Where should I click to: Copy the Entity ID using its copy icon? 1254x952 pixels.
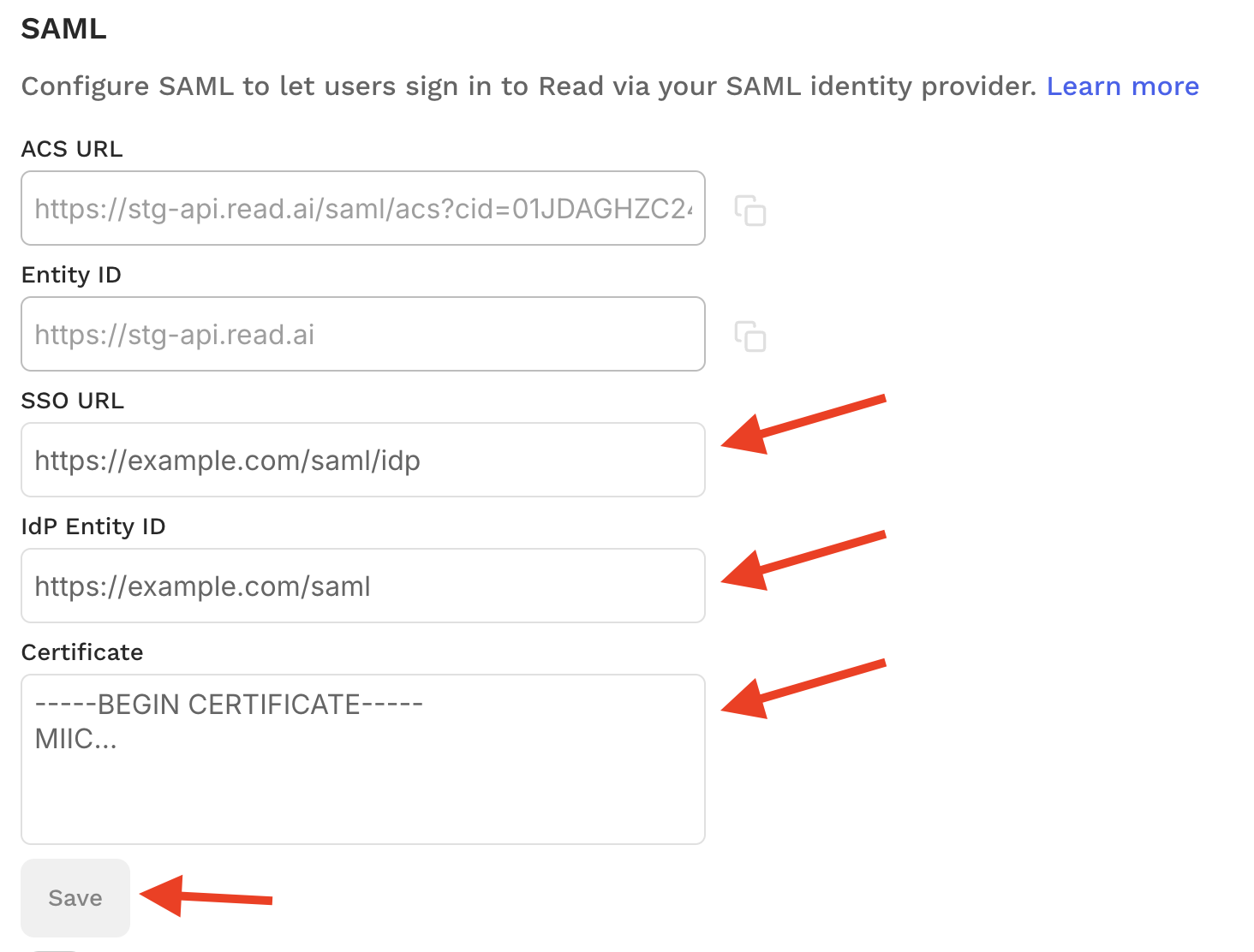[x=750, y=336]
